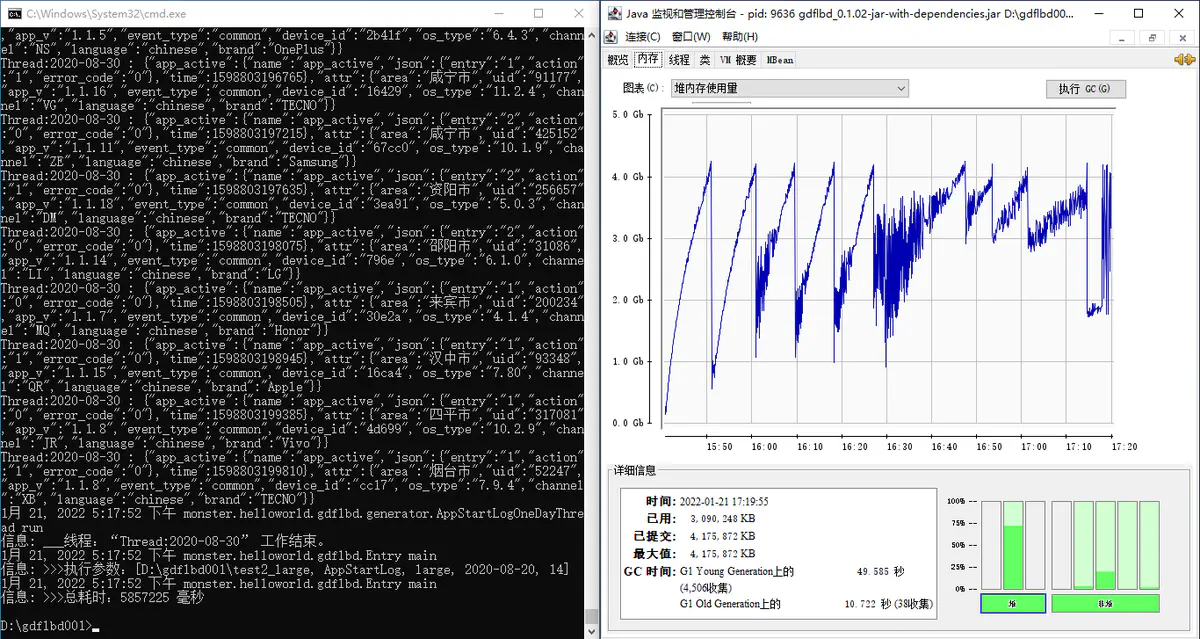Click the 1.0 Gb chart axis label
Image resolution: width=1200 pixels, height=639 pixels.
click(627, 361)
